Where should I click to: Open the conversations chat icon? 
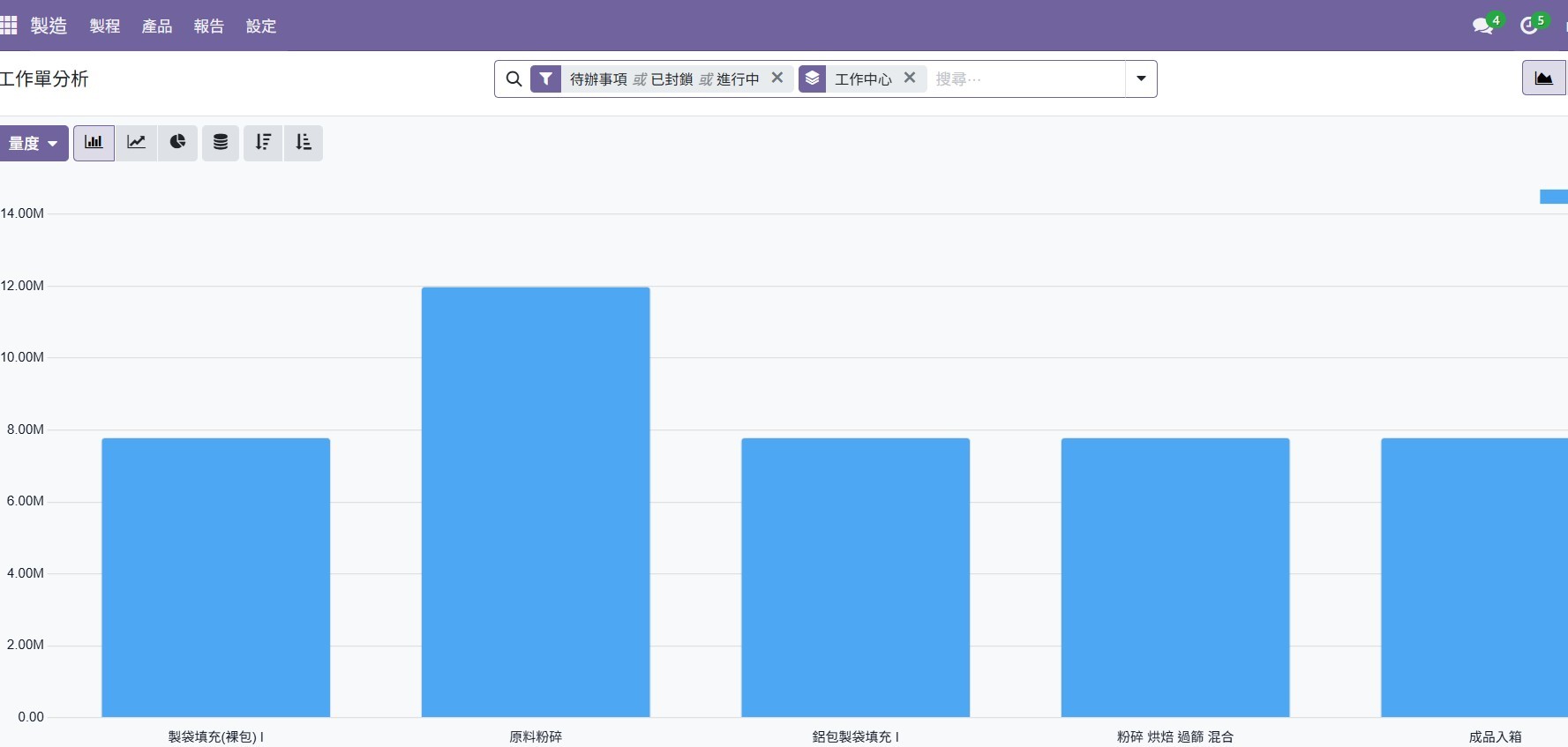click(x=1484, y=26)
